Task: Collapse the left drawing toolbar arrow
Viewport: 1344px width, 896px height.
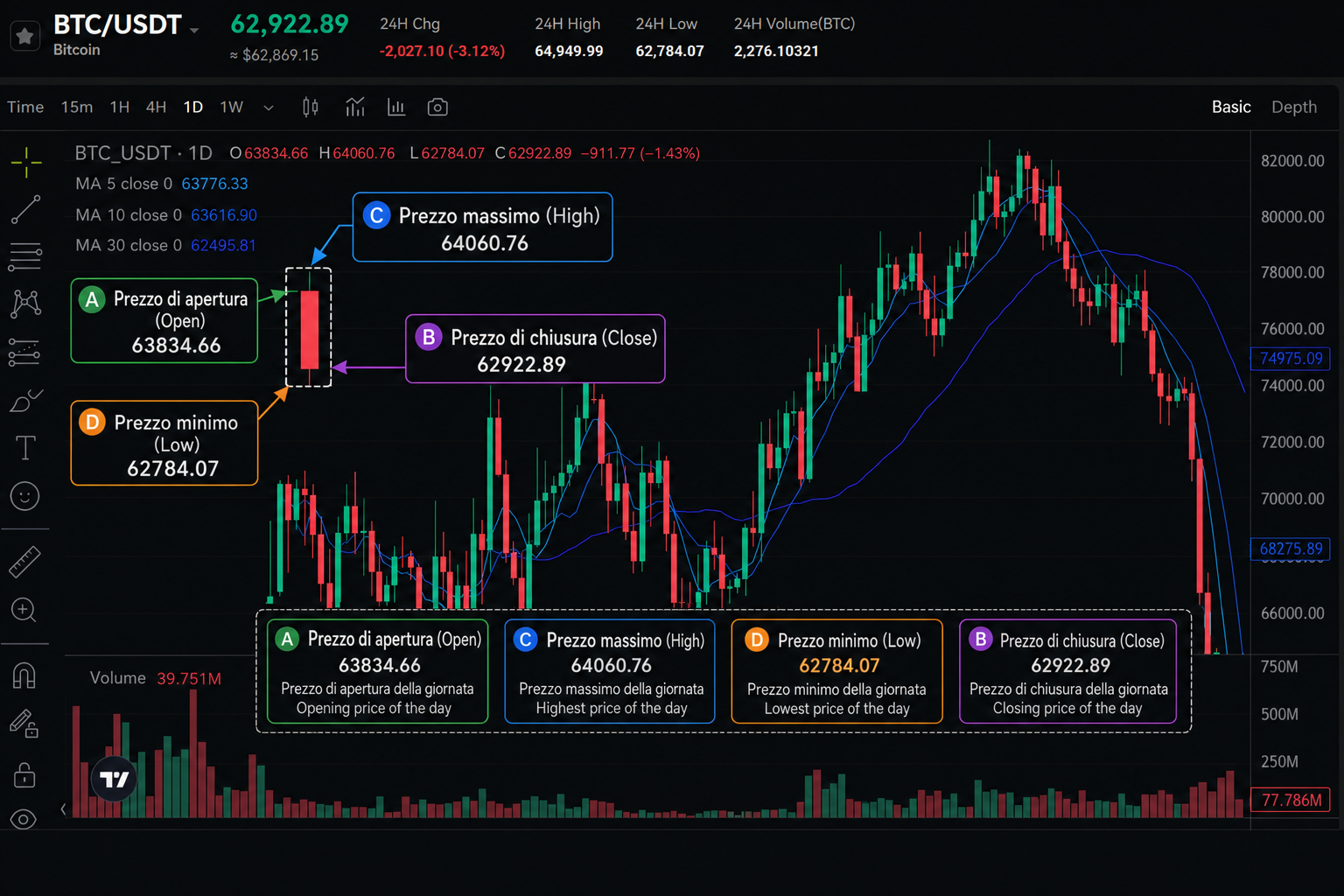Action: [x=63, y=809]
